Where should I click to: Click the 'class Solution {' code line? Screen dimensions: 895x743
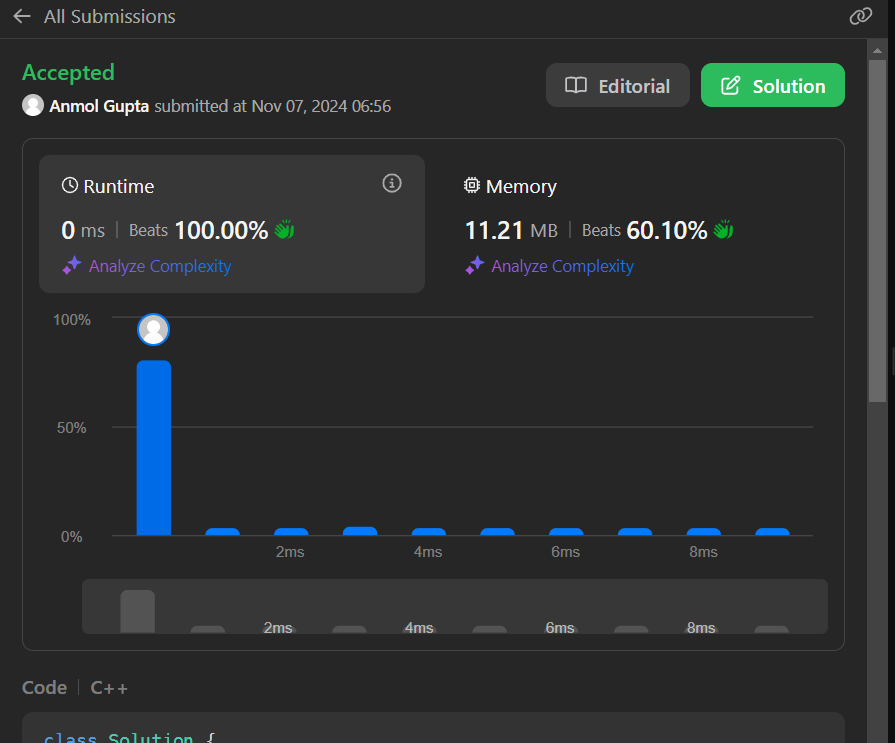(x=129, y=737)
